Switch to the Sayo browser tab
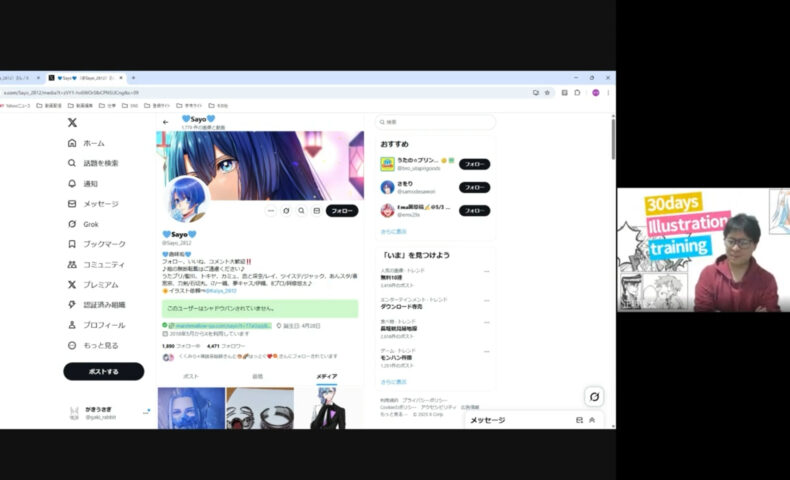This screenshot has width=790, height=480. [x=86, y=78]
